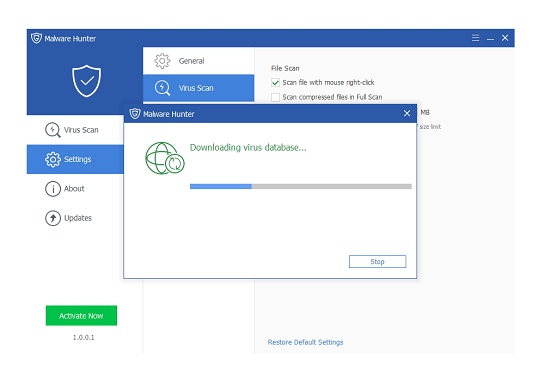This screenshot has width=550, height=387.
Task: Click the File Scan section heading
Action: (285, 68)
